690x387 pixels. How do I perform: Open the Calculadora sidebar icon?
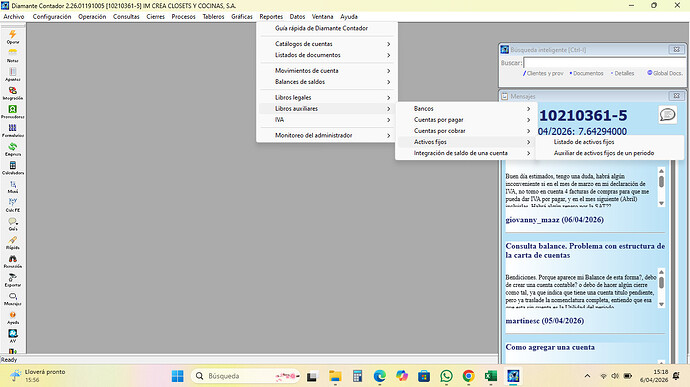[x=13, y=167]
